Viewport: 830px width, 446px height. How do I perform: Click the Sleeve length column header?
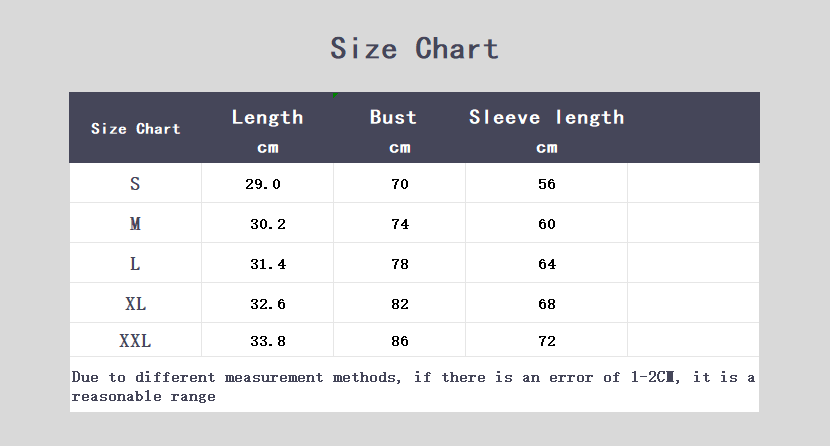click(547, 117)
